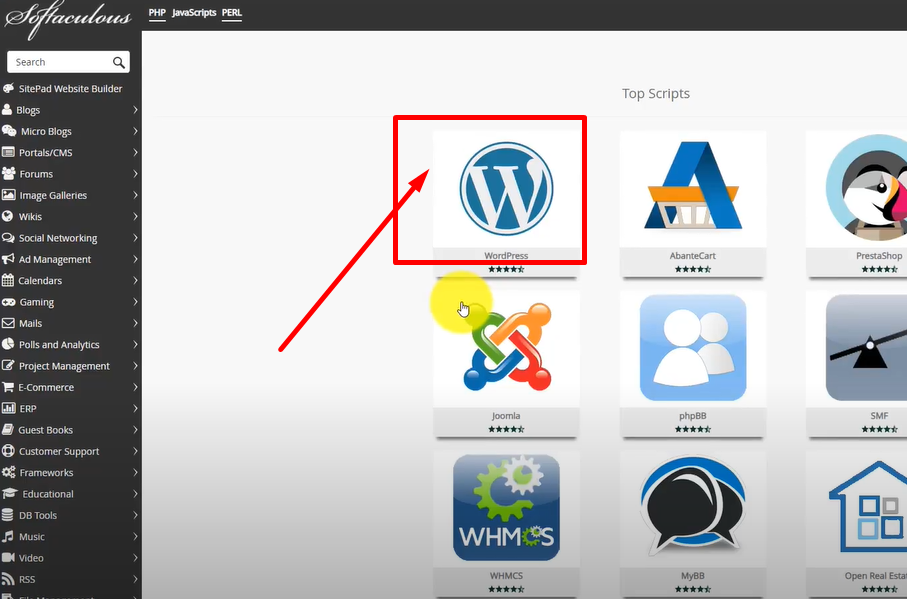Expand the Forums category arrow
907x599 pixels.
coord(135,174)
